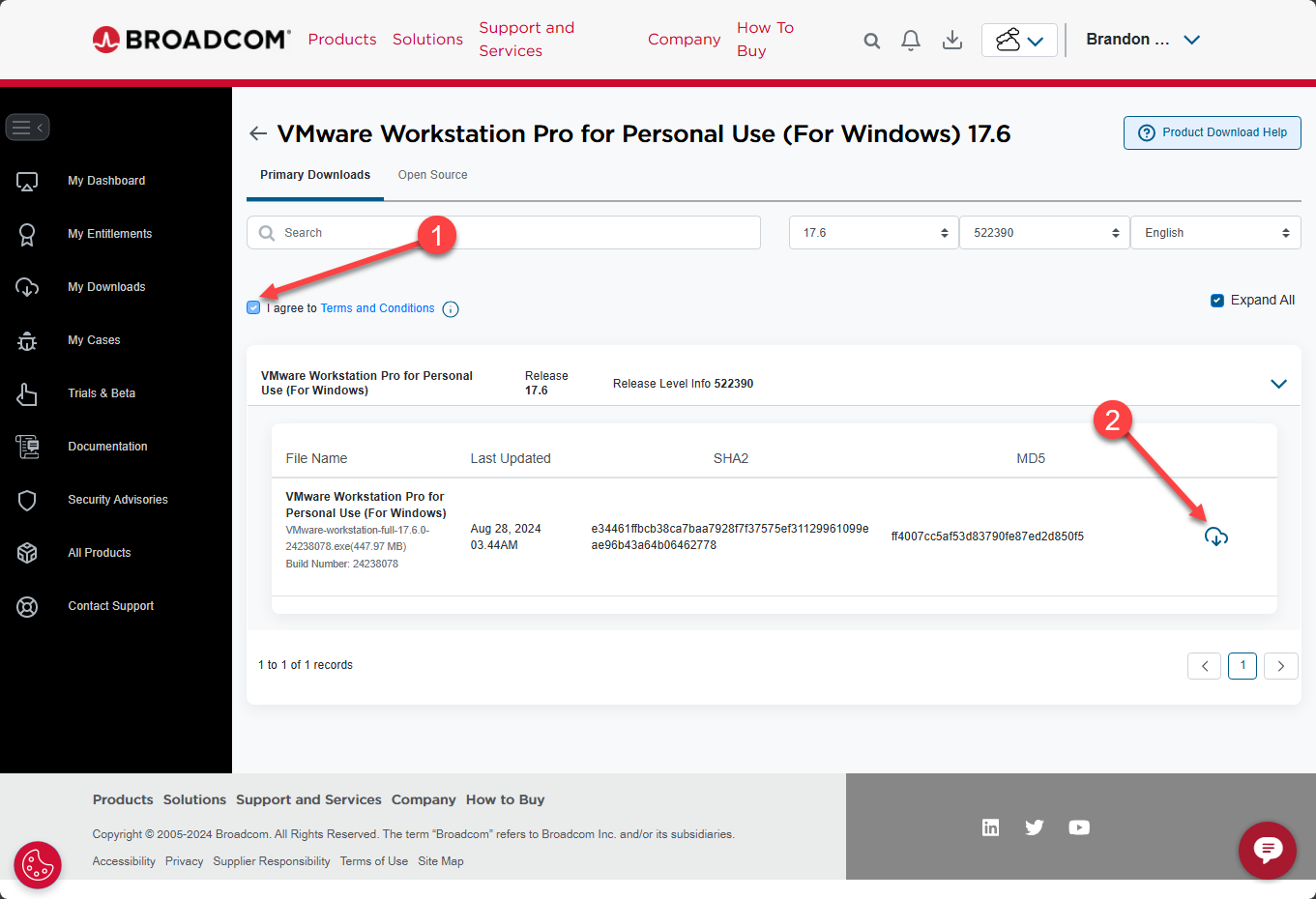1316x899 pixels.
Task: Open the cloud portal switcher dropdown
Action: click(1019, 40)
